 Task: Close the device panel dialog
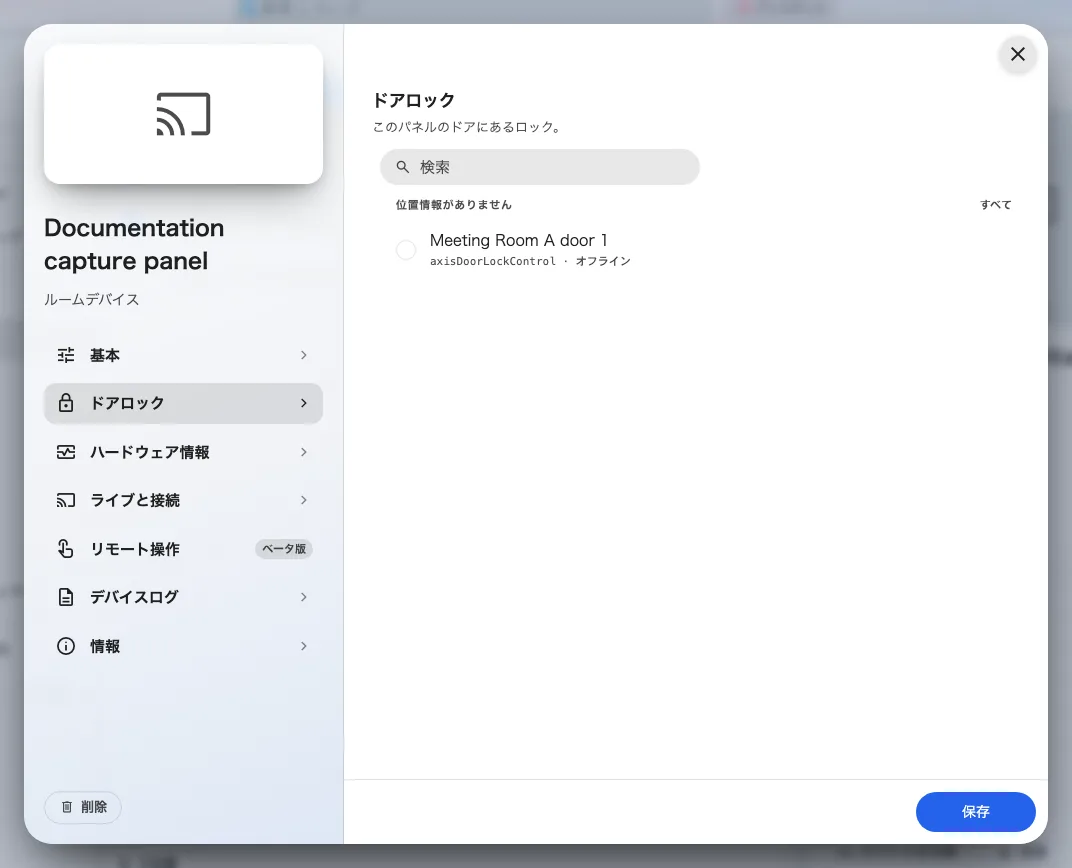point(1017,54)
